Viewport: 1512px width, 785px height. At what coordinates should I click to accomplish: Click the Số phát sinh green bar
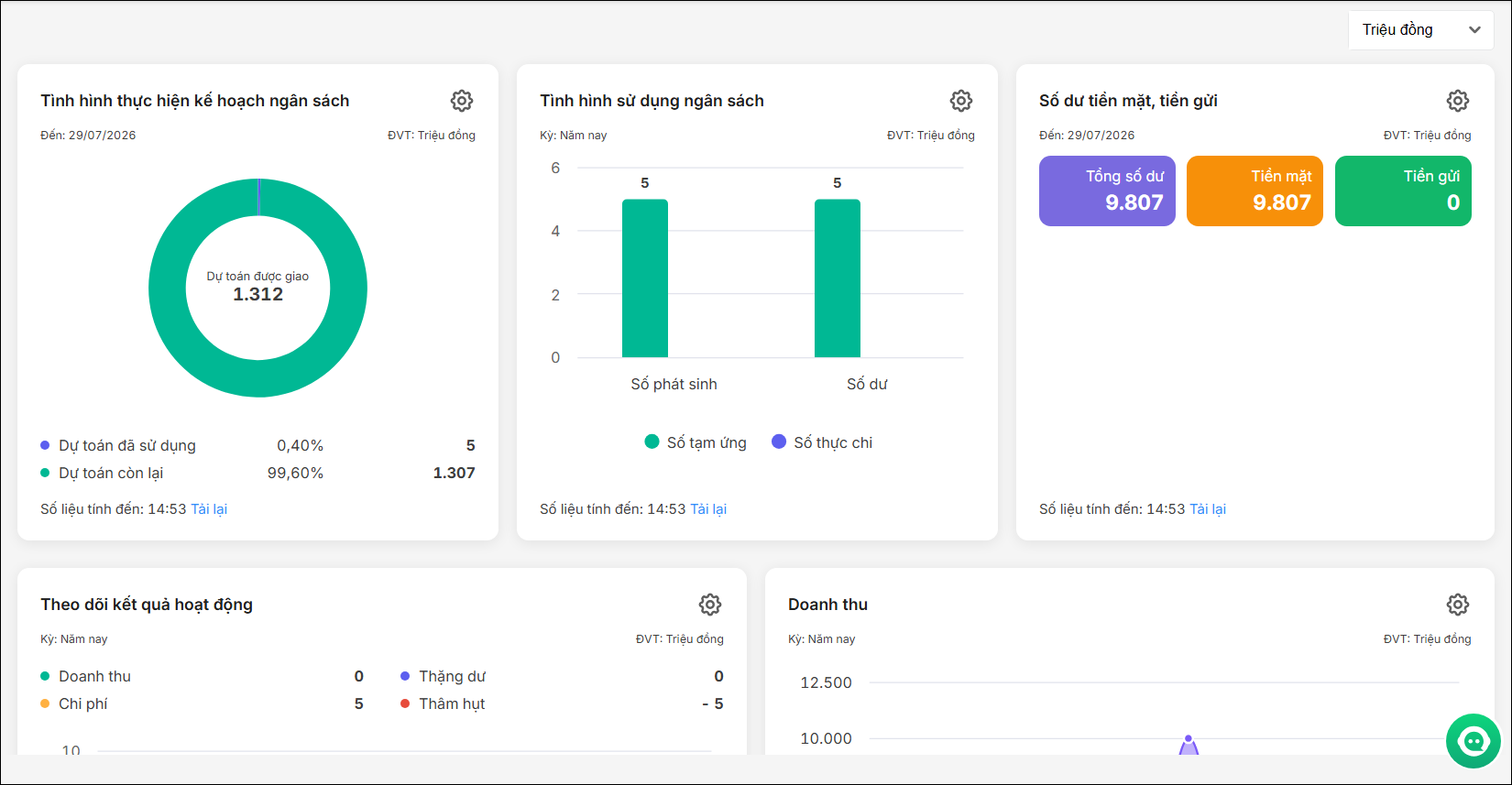click(x=645, y=278)
